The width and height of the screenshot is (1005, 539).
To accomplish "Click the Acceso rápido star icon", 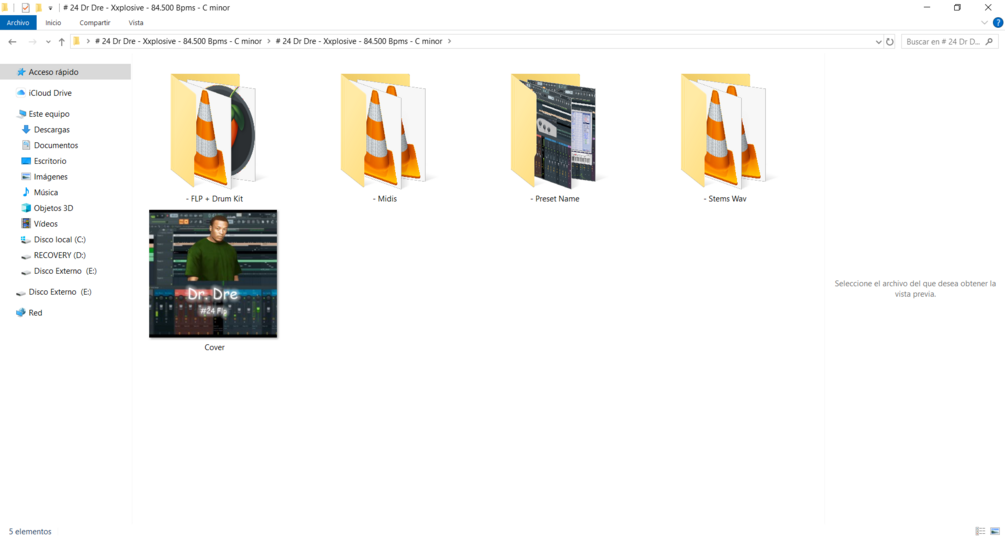I will click(21, 72).
